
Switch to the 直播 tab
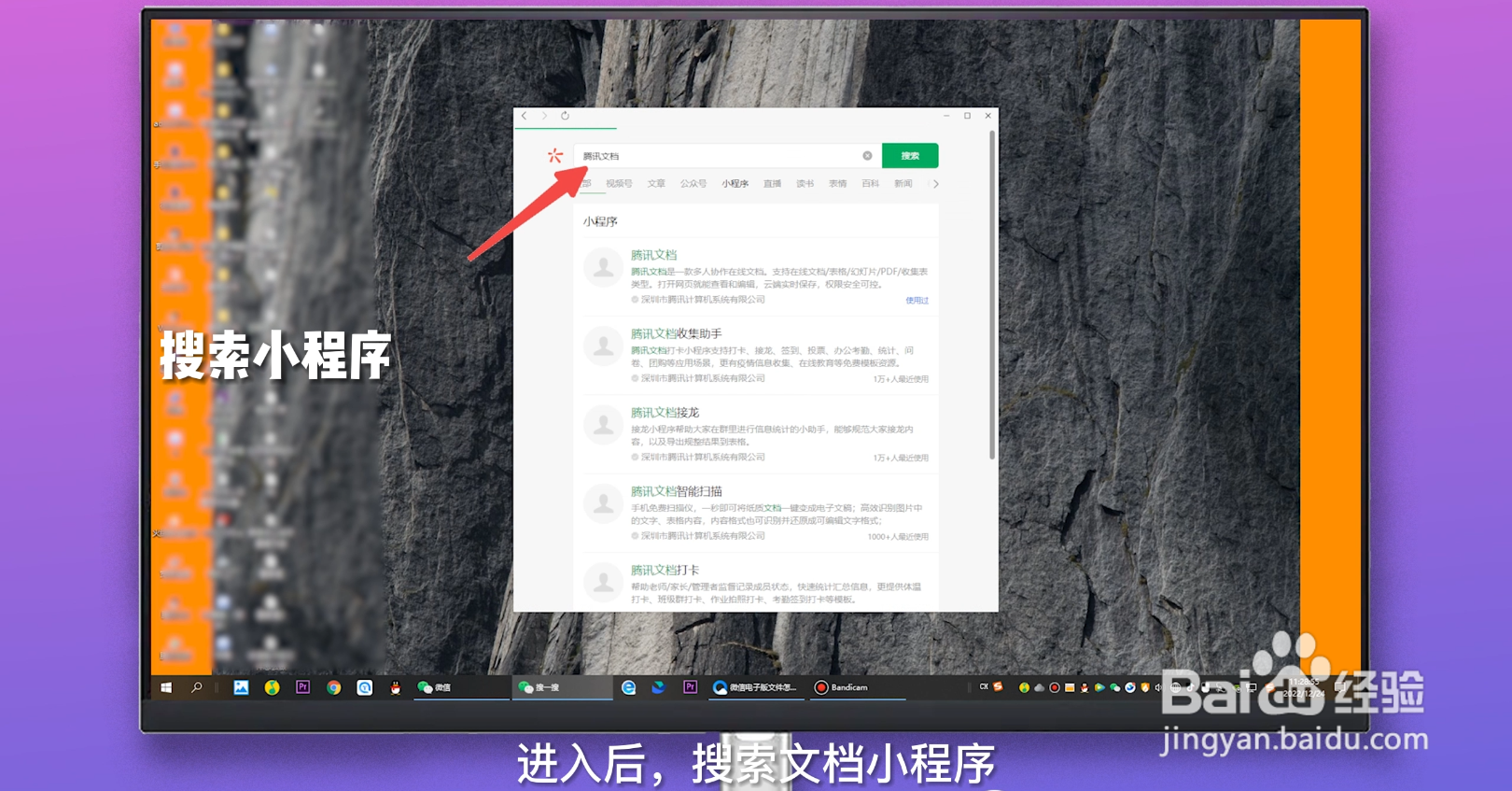pos(773,184)
